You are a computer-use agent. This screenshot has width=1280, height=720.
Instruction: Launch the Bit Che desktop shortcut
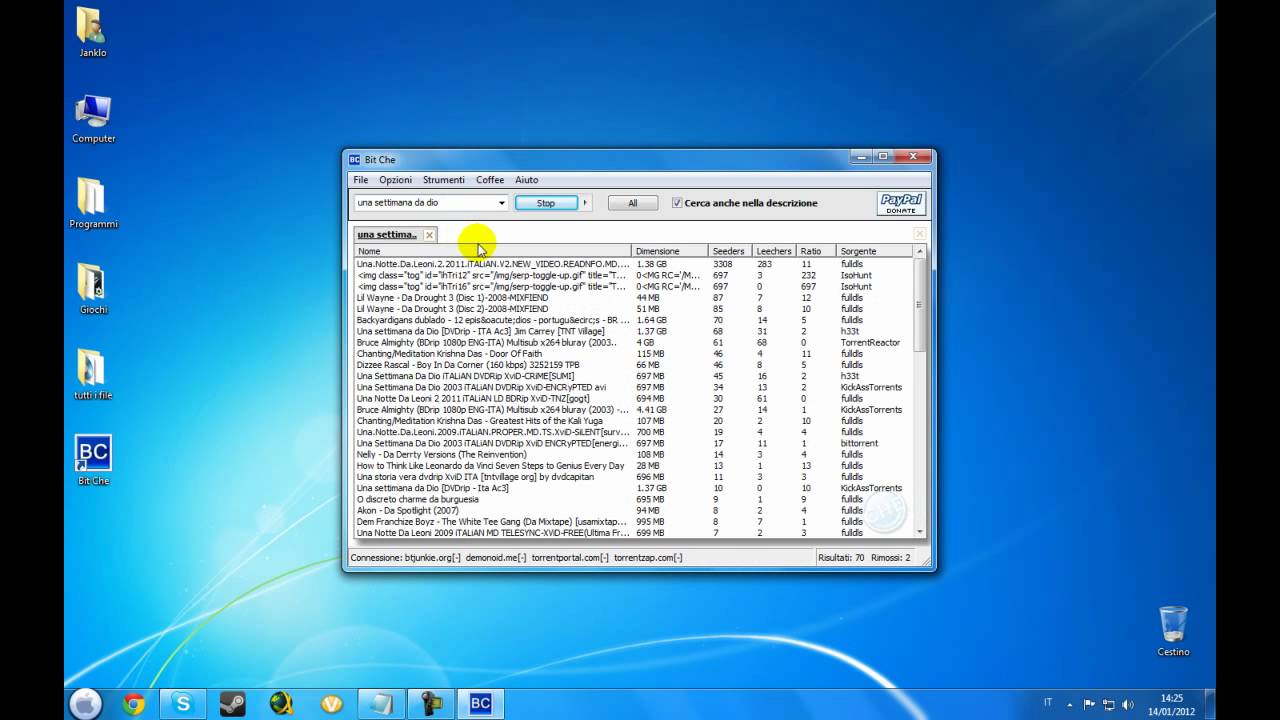(x=93, y=460)
